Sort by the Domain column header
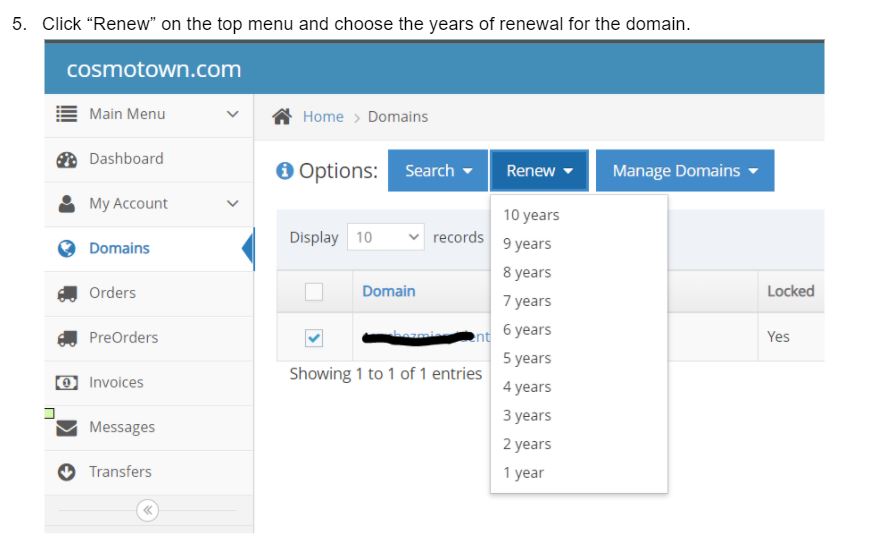This screenshot has height=555, width=871. (x=389, y=291)
